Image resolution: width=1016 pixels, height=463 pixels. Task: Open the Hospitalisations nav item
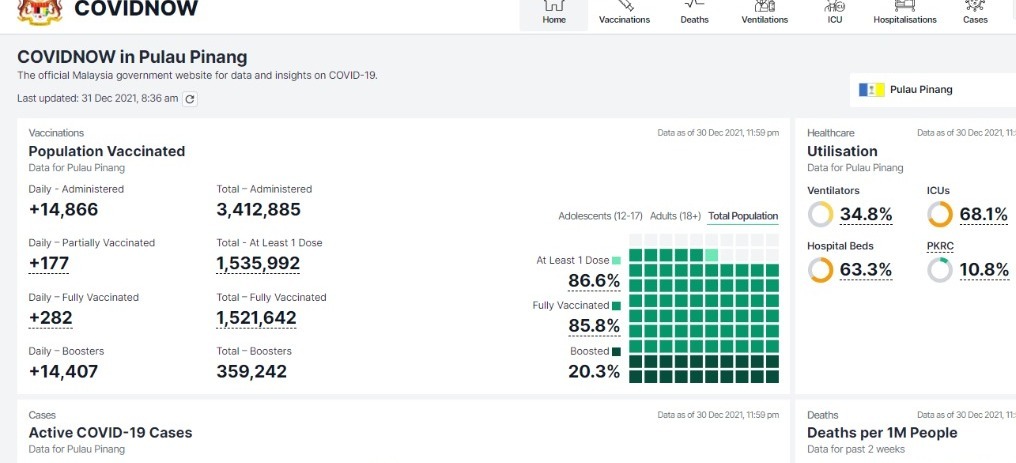[905, 14]
